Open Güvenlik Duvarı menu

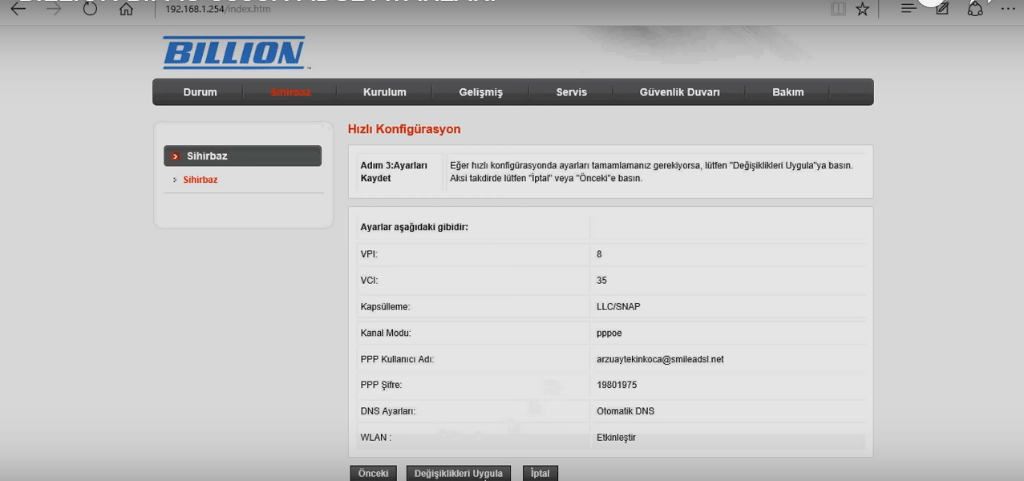pos(679,92)
